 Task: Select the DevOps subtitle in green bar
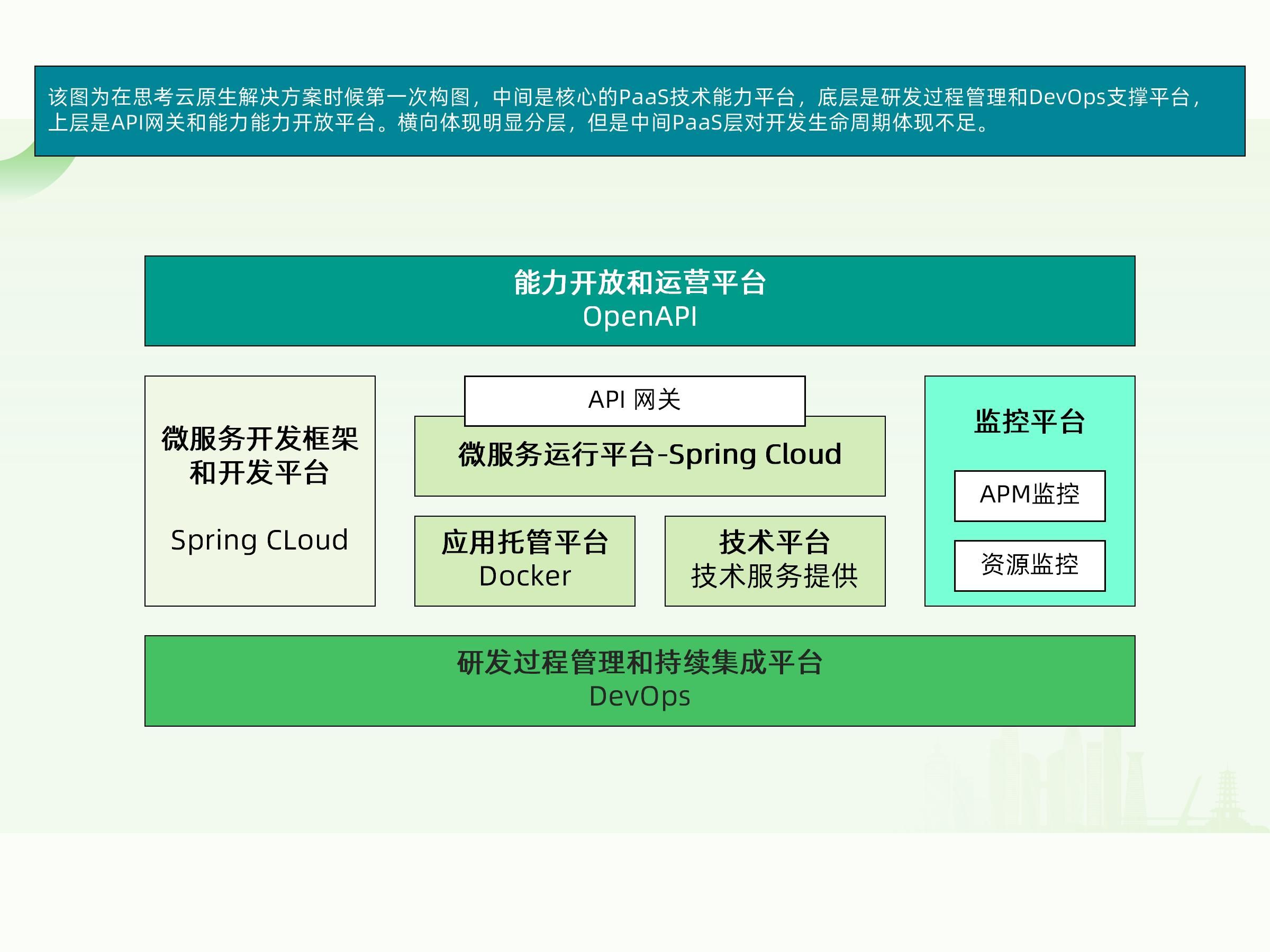(x=640, y=697)
